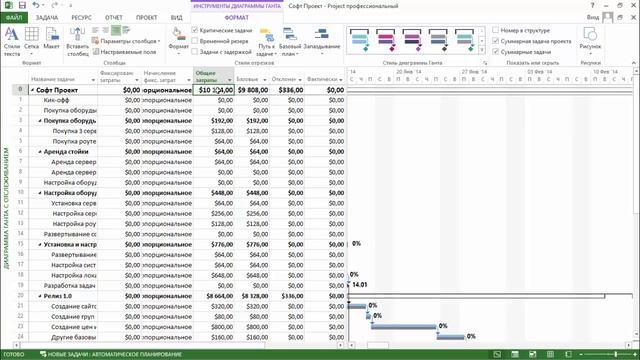Screen dimensions: 640x360
Task: Open ФАЙЛ tab
Action: pos(13,18)
